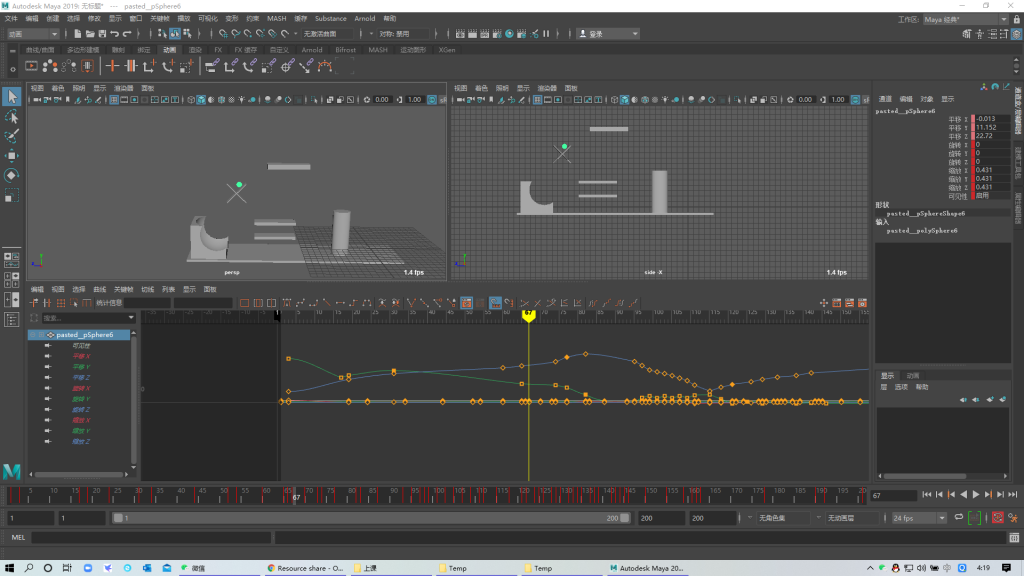Open the Windows Start menu

pyautogui.click(x=9, y=568)
